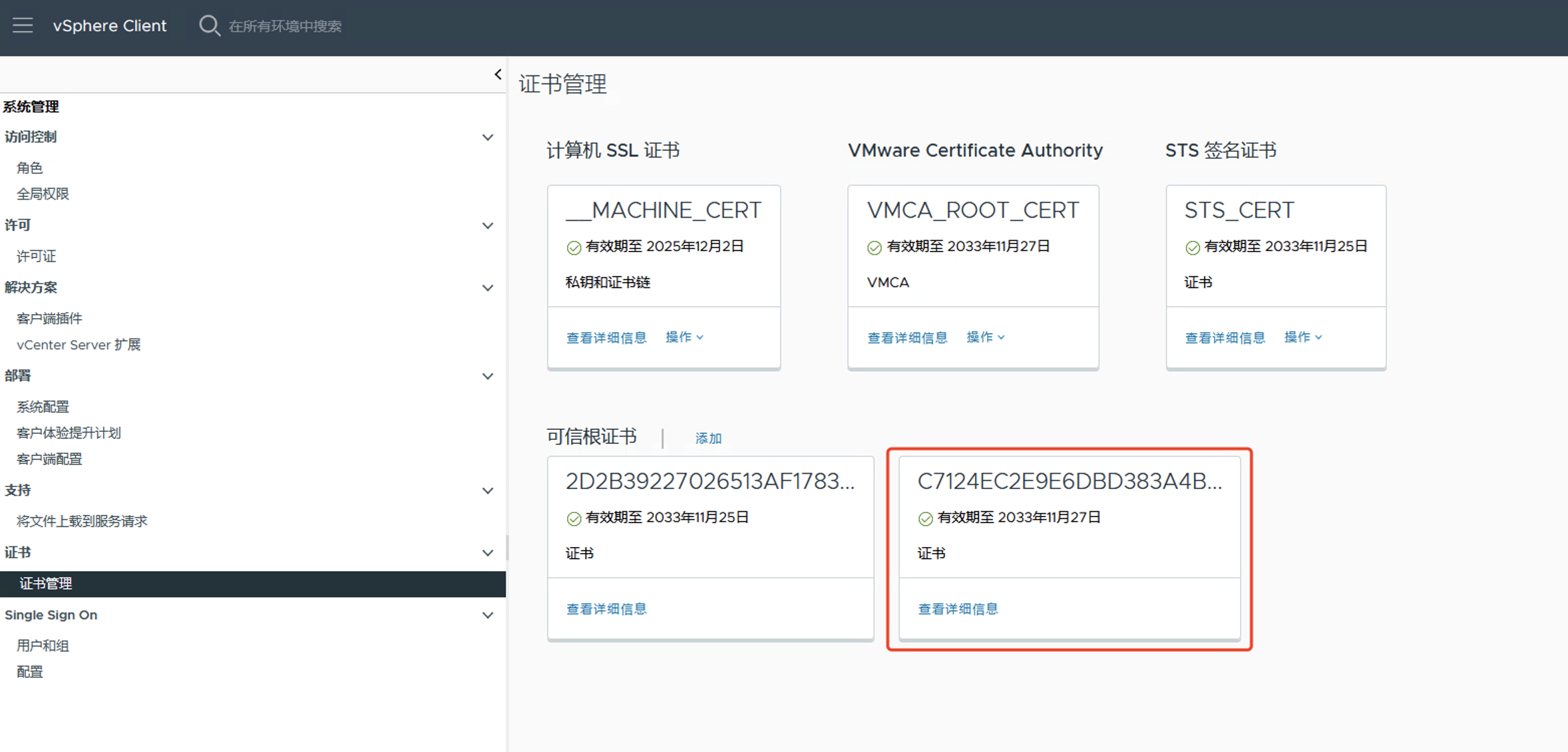1568x752 pixels.
Task: Collapse the 解决方案 section chevron
Action: (488, 288)
